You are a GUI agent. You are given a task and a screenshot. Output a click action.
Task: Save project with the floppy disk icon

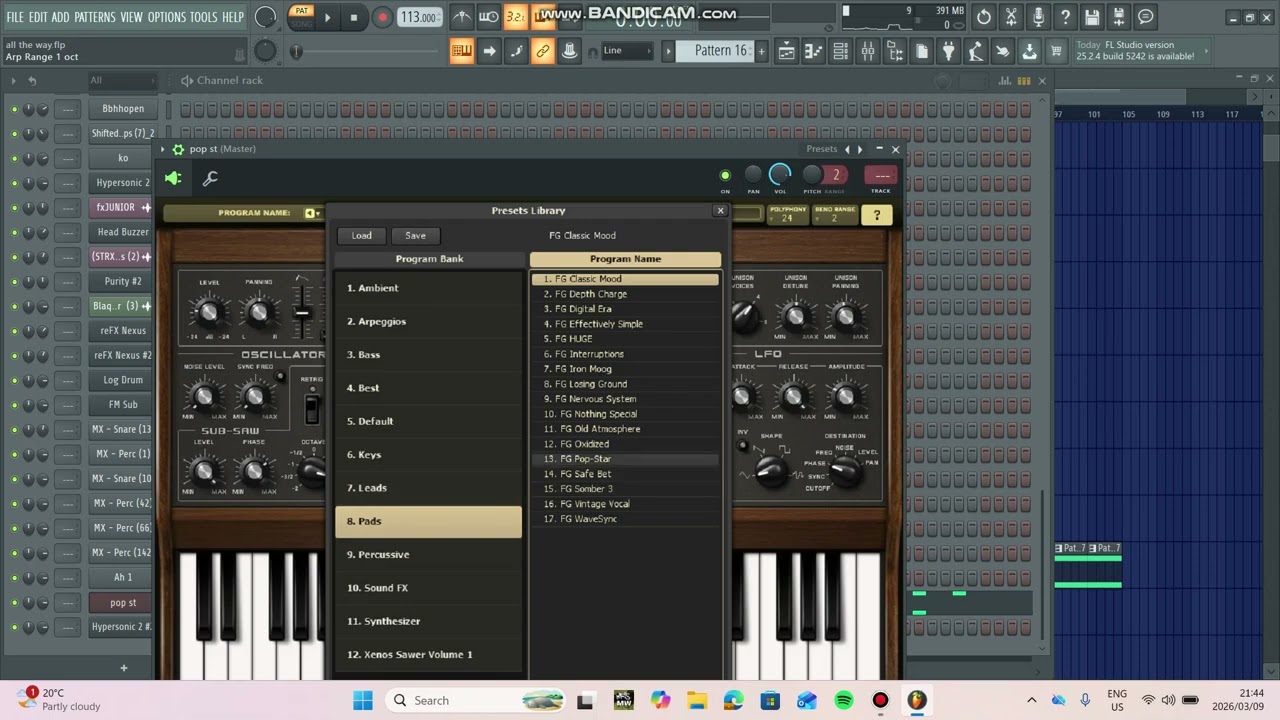[1092, 17]
